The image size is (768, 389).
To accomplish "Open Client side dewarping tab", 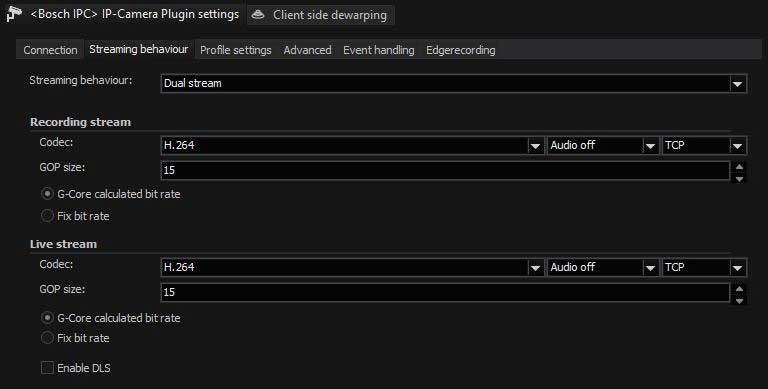I will coord(320,15).
